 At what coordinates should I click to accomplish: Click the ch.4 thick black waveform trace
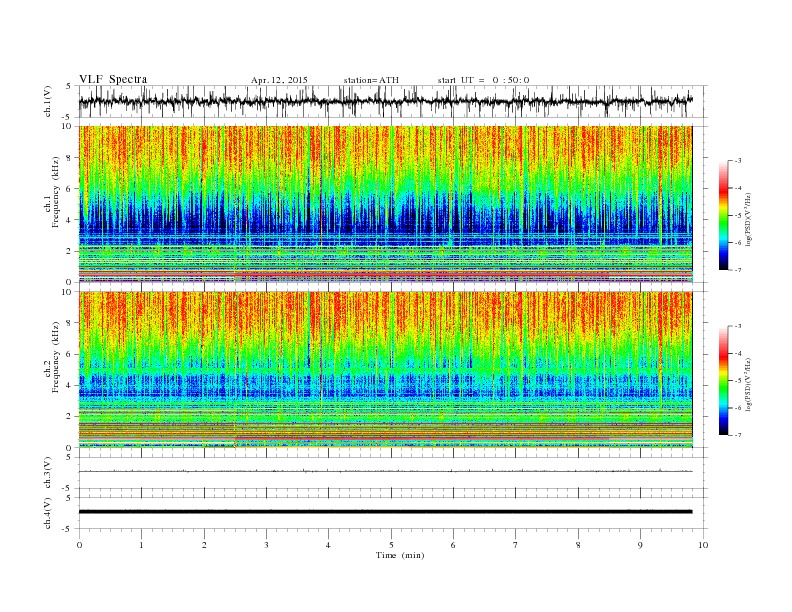[386, 512]
